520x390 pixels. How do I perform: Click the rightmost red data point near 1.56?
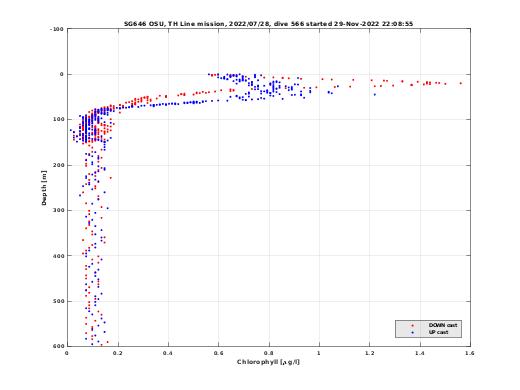point(461,83)
